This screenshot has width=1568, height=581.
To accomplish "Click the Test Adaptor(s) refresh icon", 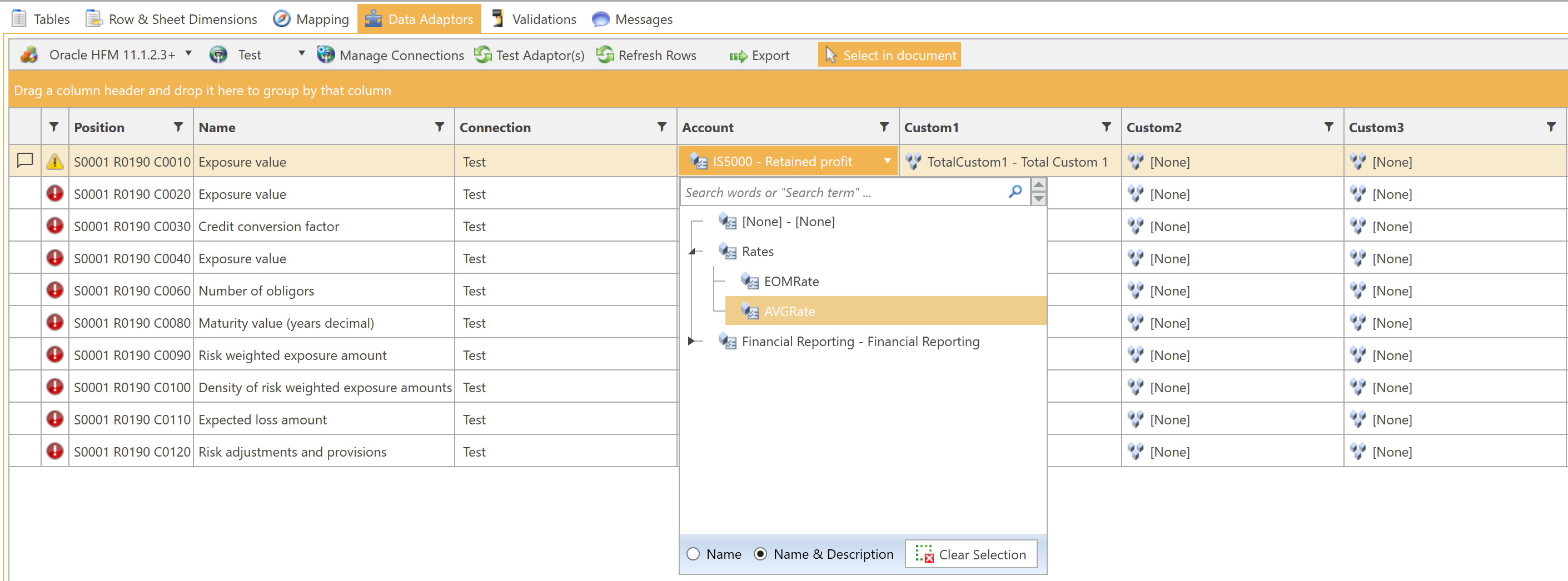I will pyautogui.click(x=482, y=54).
